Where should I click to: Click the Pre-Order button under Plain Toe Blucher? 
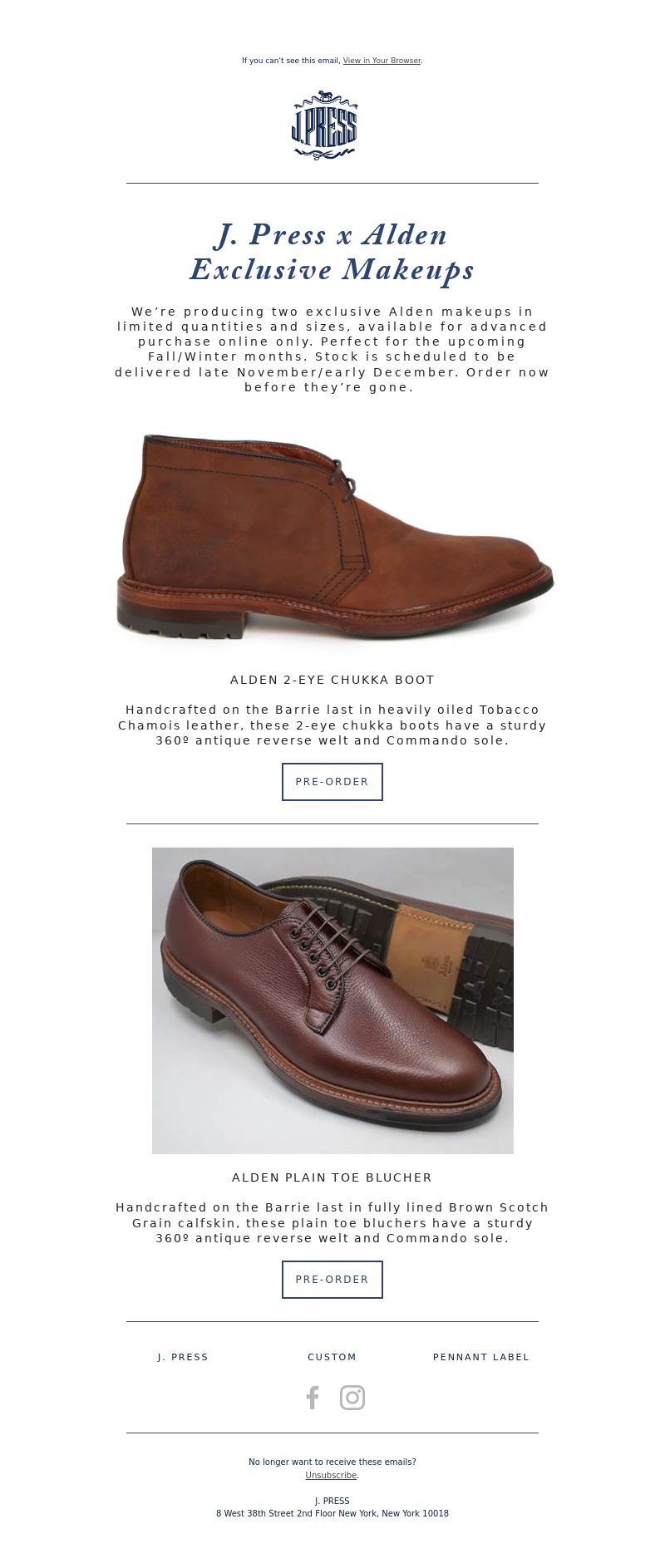tap(332, 1280)
